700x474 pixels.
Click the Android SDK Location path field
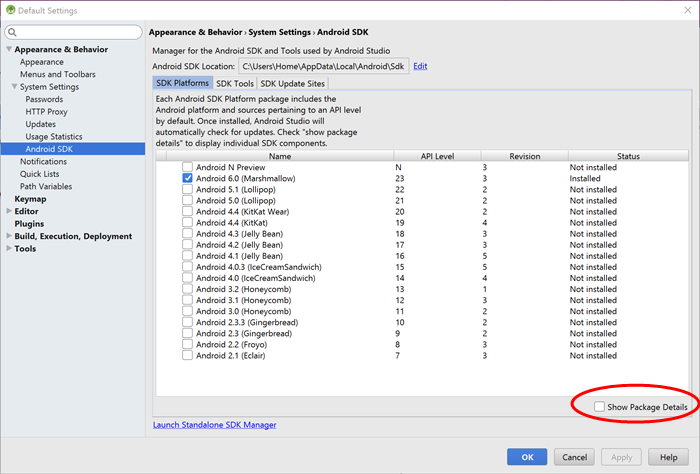point(324,67)
